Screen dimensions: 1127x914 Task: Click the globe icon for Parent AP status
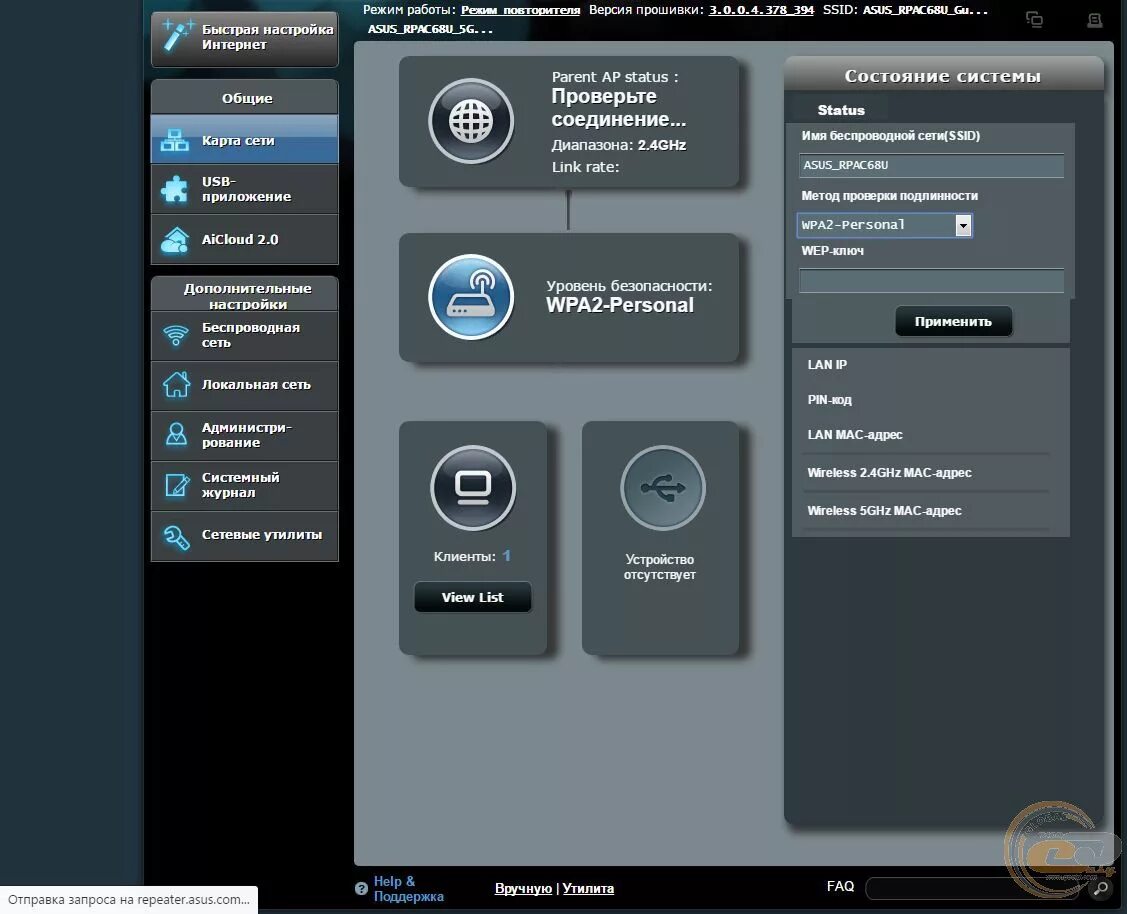471,121
